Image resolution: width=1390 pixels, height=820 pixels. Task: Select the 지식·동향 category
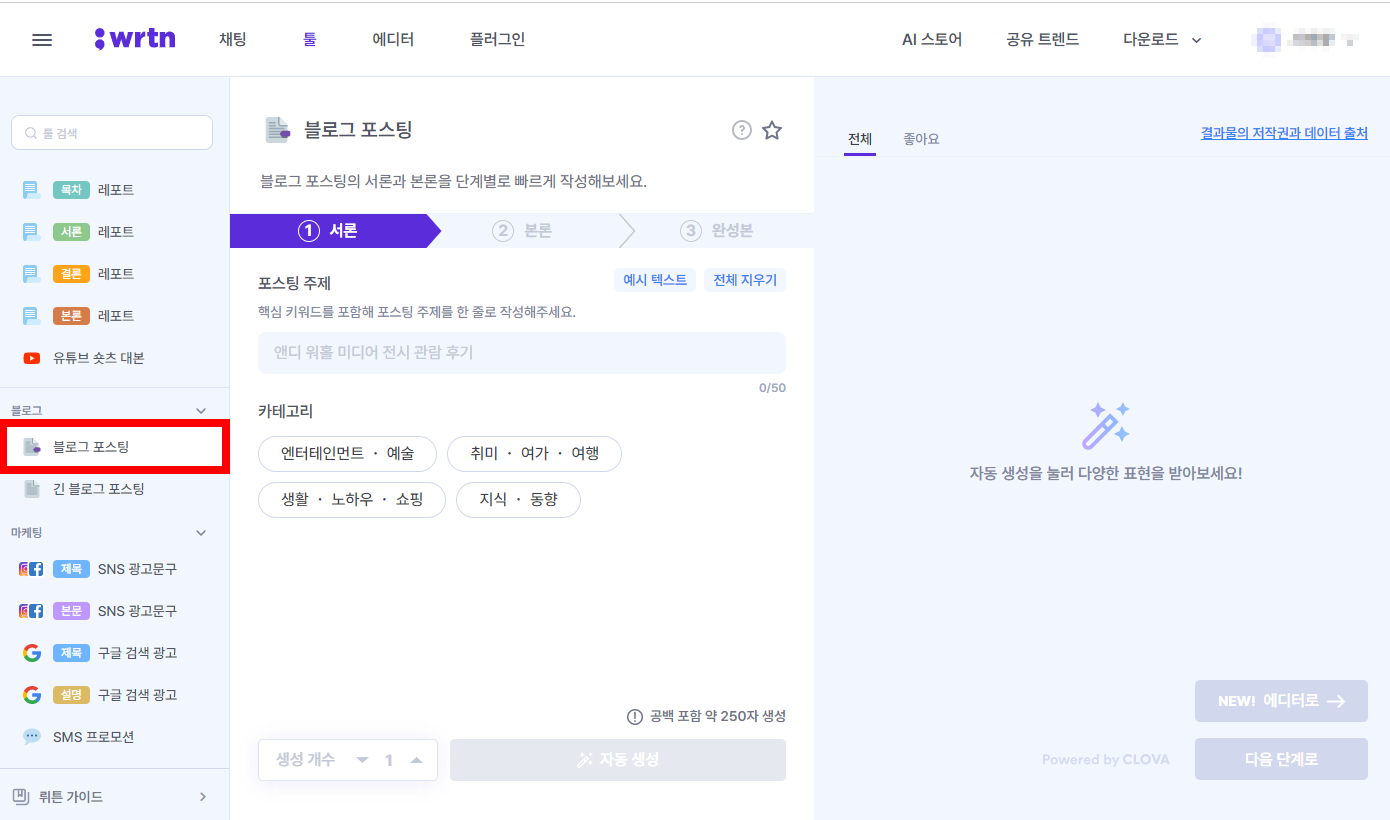click(518, 499)
